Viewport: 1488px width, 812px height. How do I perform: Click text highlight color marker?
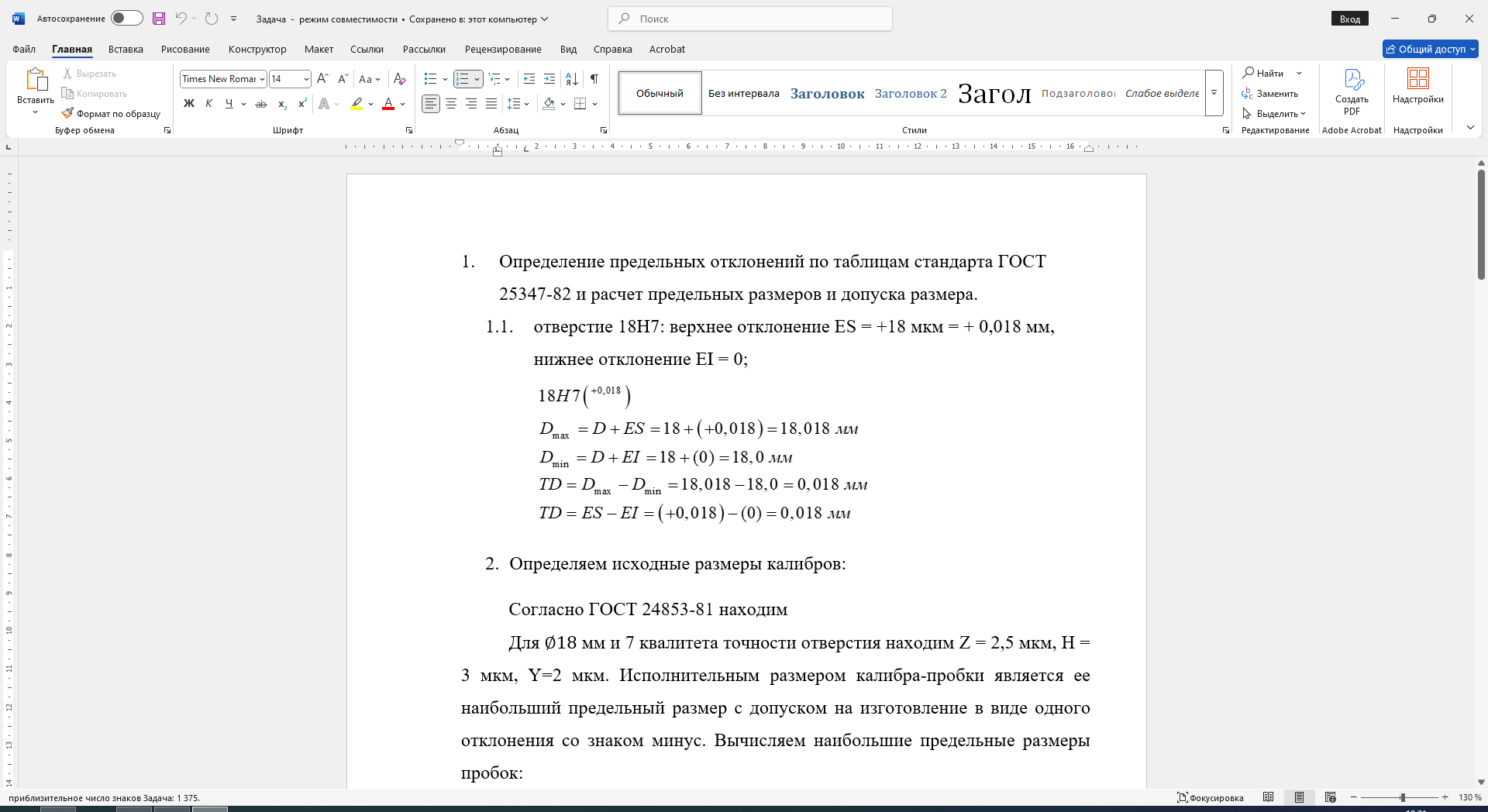point(356,103)
